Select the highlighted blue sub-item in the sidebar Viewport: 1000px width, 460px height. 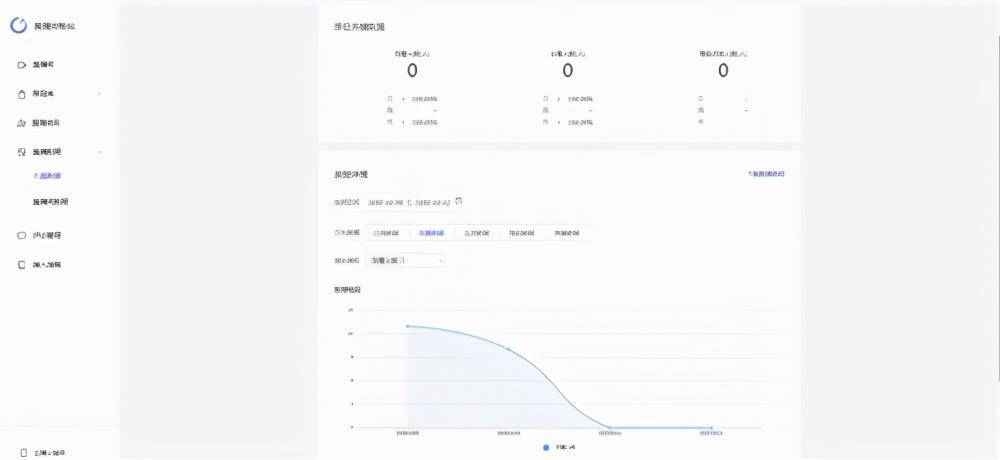point(47,175)
